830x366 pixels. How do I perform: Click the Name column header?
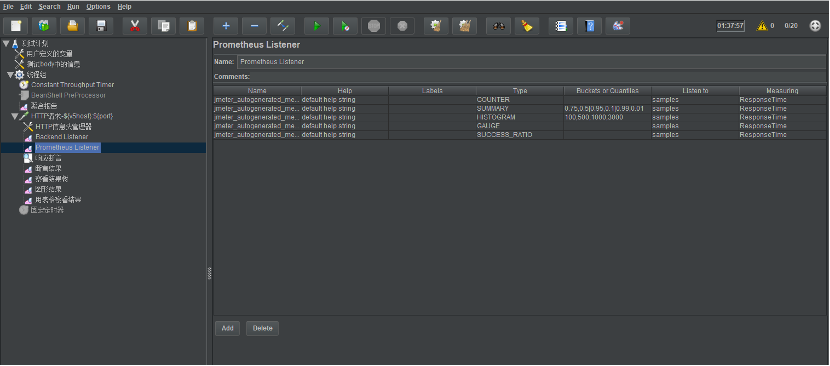pyautogui.click(x=257, y=91)
